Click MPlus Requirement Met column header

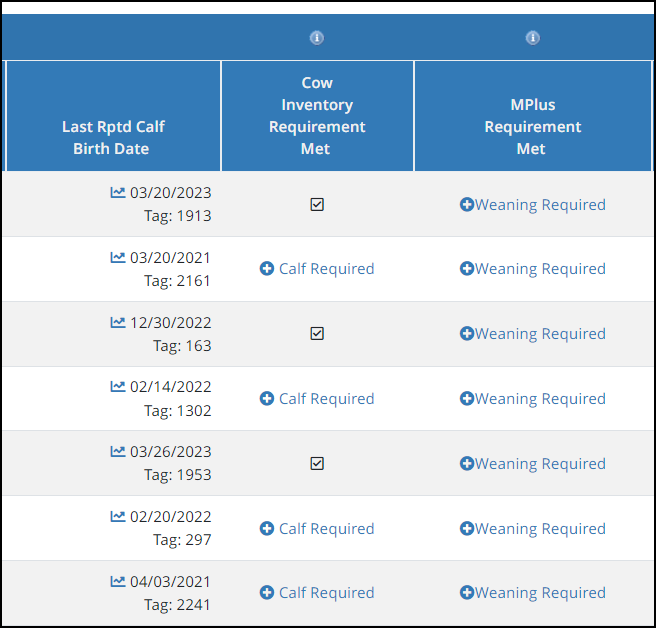(533, 126)
